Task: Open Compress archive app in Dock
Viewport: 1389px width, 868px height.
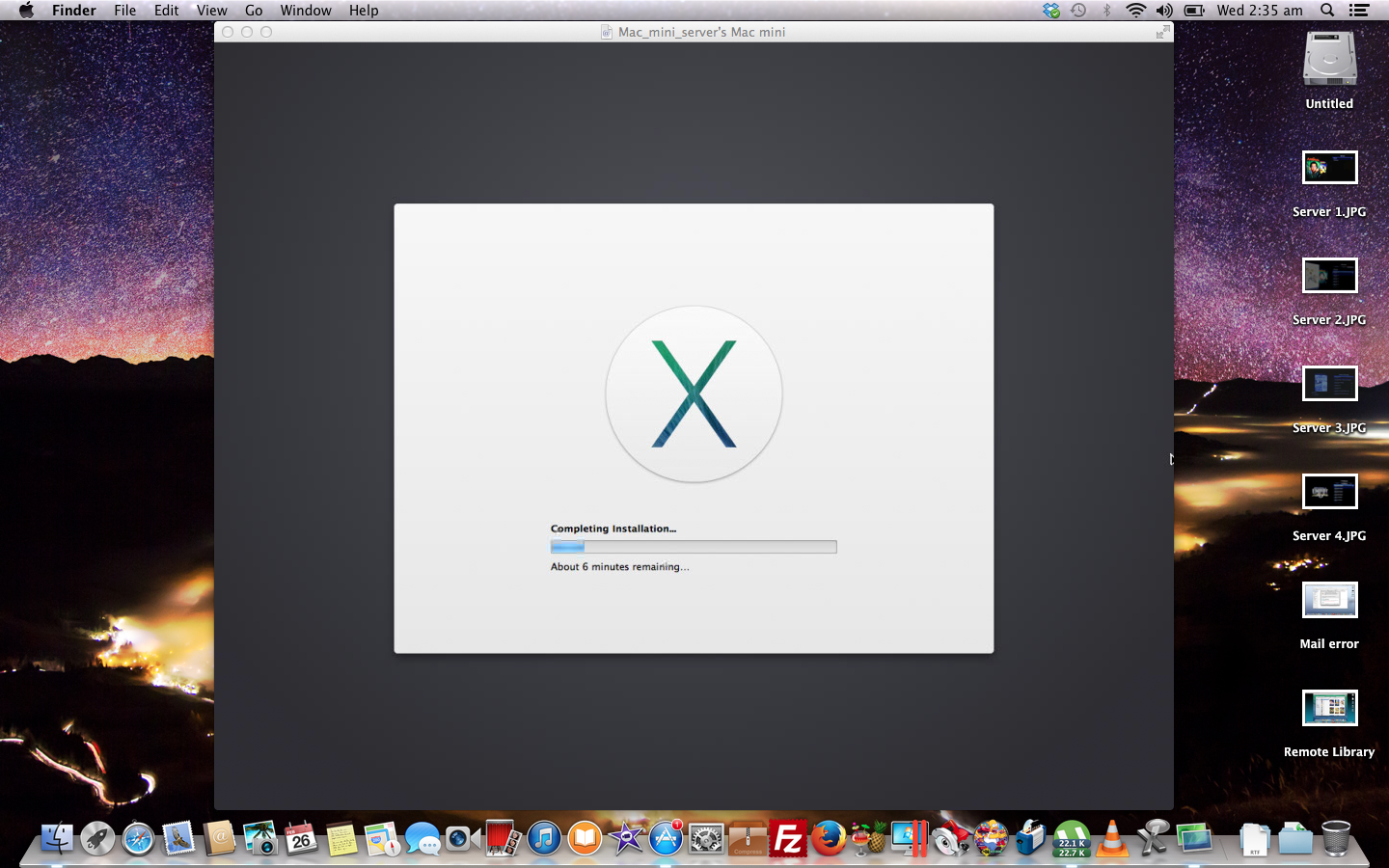Action: click(748, 838)
